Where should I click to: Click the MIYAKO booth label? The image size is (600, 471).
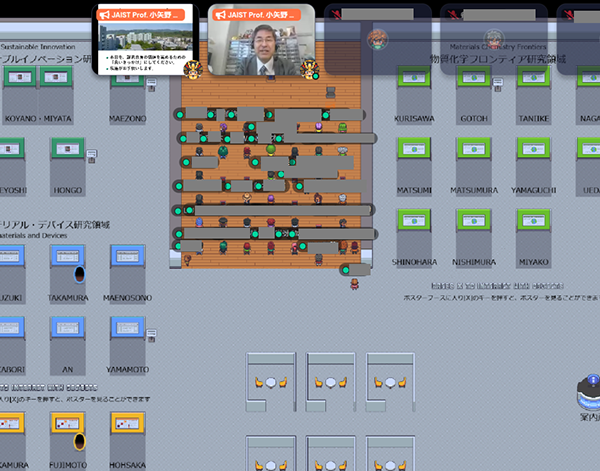[533, 262]
